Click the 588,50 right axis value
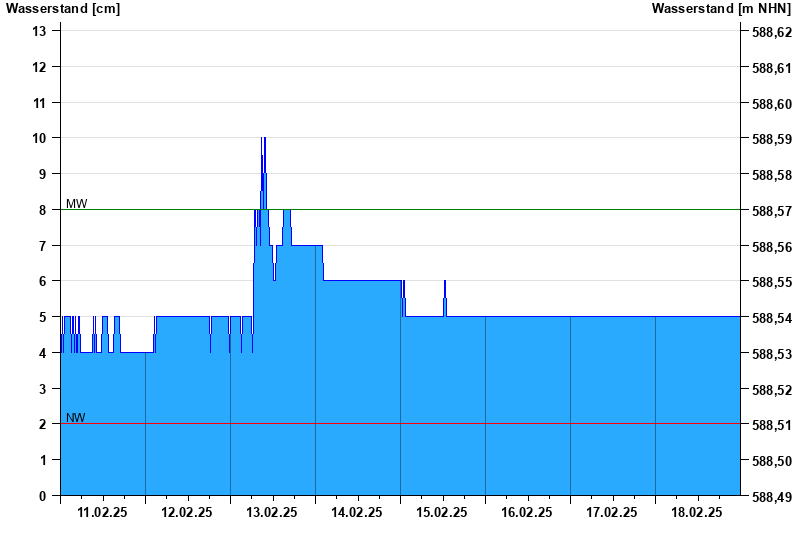Image resolution: width=800 pixels, height=550 pixels. tap(772, 461)
